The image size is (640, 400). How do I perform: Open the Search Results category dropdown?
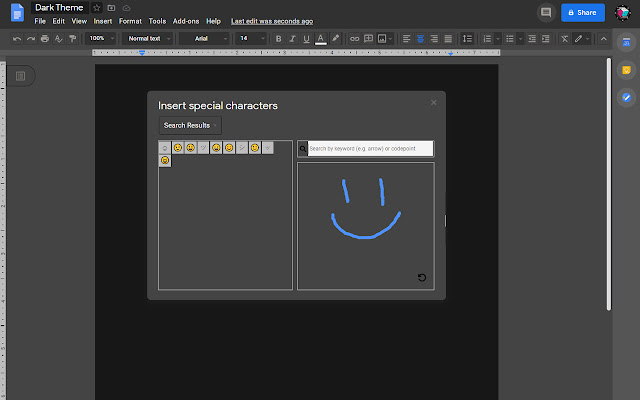[189, 125]
